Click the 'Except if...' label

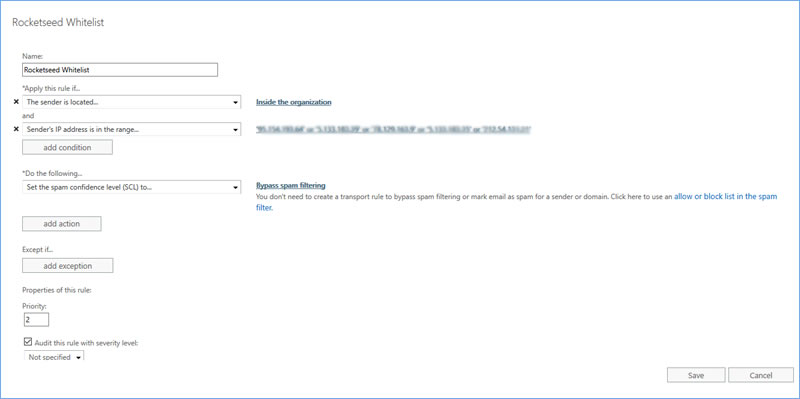[x=38, y=250]
